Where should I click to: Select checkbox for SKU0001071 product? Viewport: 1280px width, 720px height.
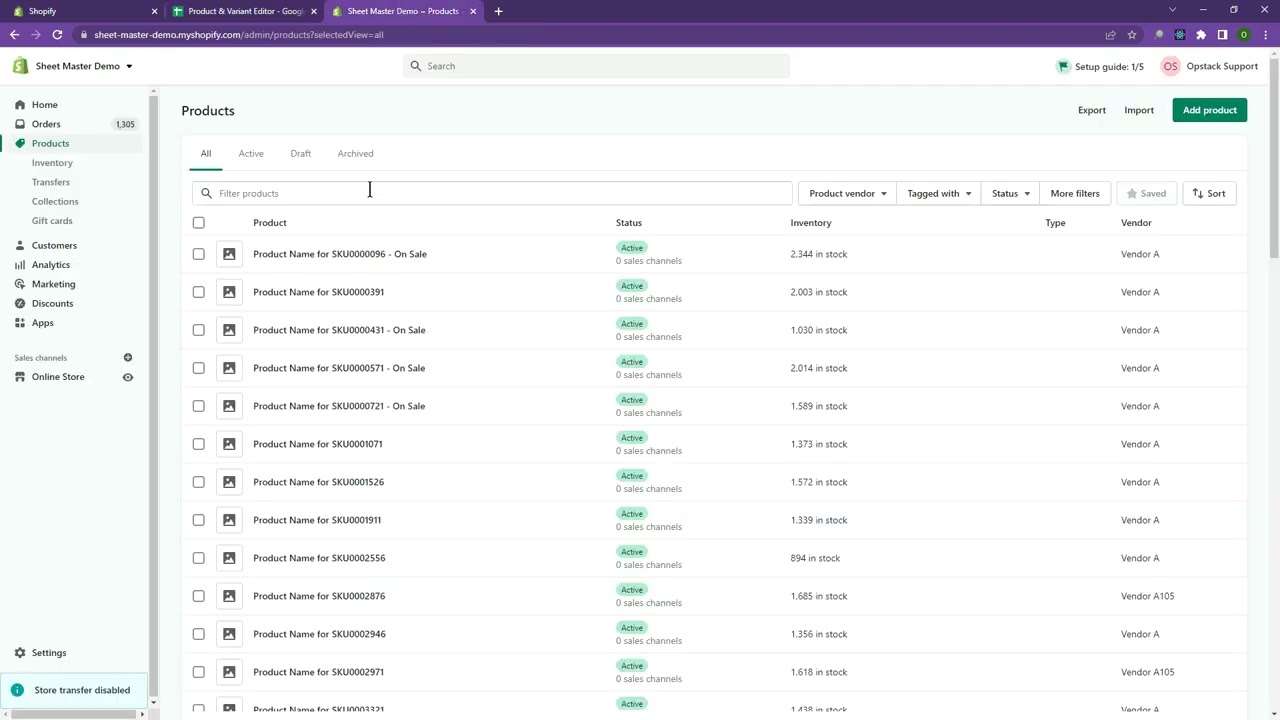(x=198, y=444)
